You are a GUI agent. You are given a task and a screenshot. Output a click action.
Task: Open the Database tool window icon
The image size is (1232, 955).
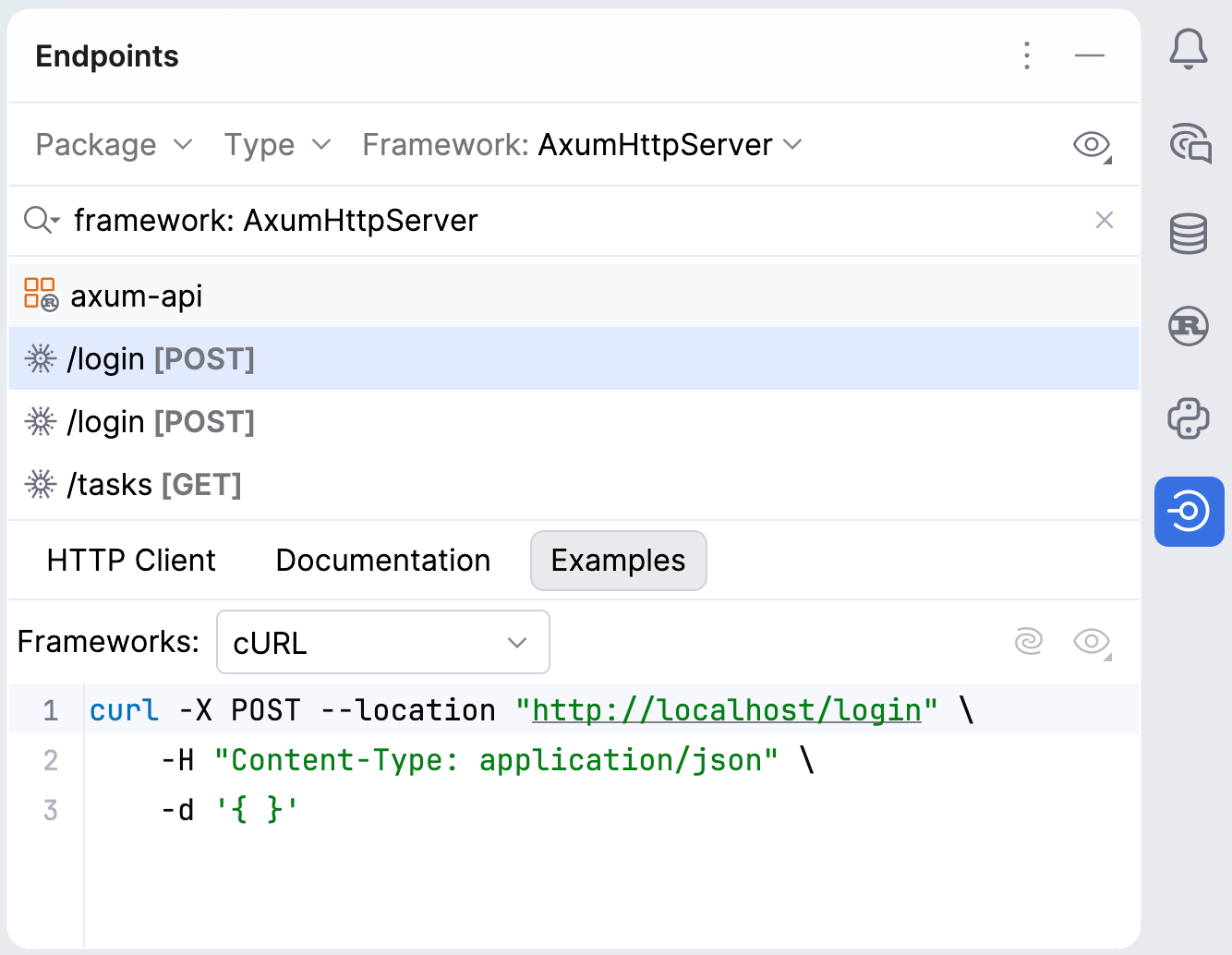coord(1189,234)
